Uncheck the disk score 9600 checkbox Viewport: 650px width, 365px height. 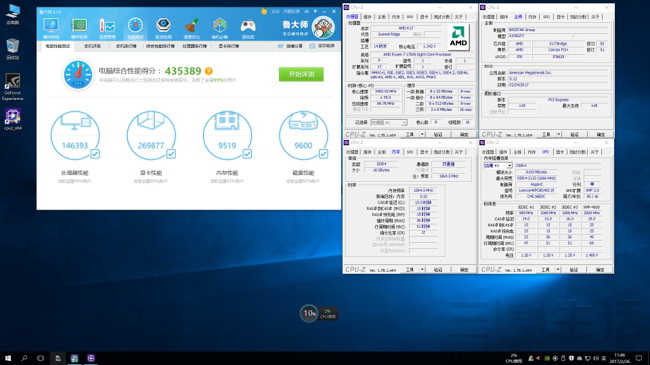(323, 154)
